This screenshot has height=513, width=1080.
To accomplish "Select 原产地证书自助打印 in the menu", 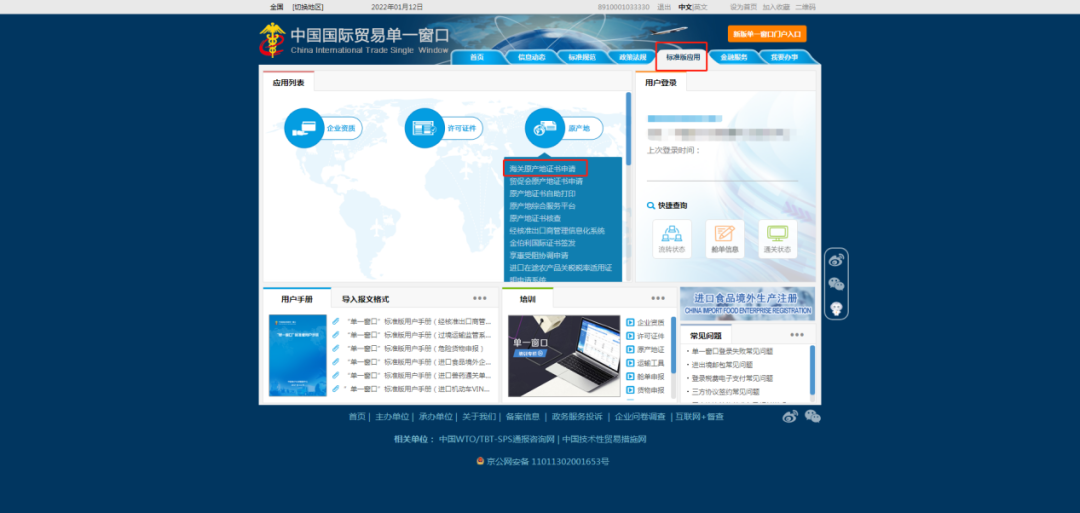I will coord(542,193).
